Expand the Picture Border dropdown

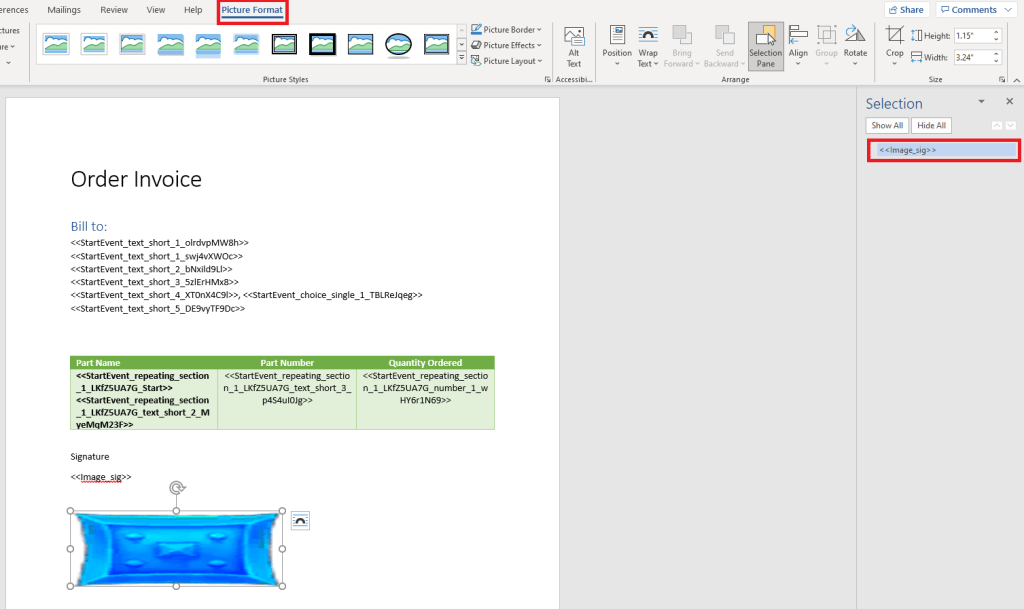(x=507, y=30)
